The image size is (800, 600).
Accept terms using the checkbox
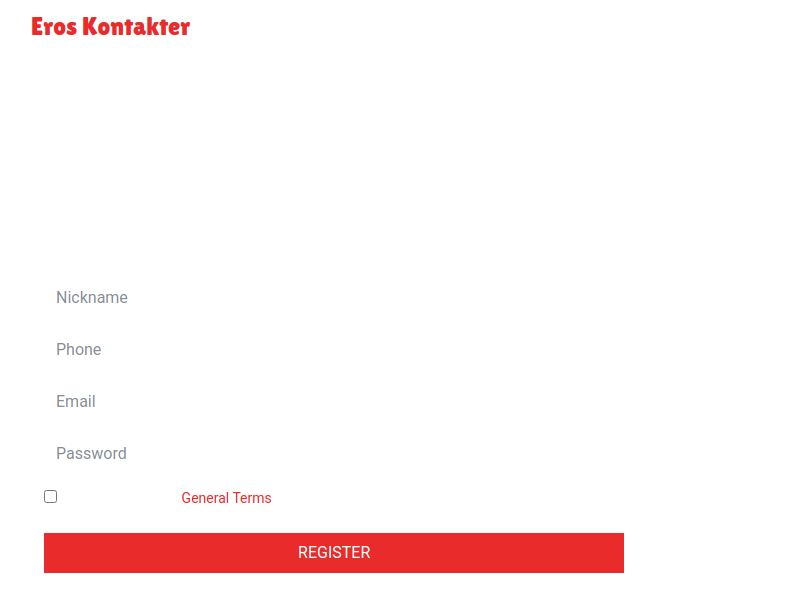coord(51,497)
